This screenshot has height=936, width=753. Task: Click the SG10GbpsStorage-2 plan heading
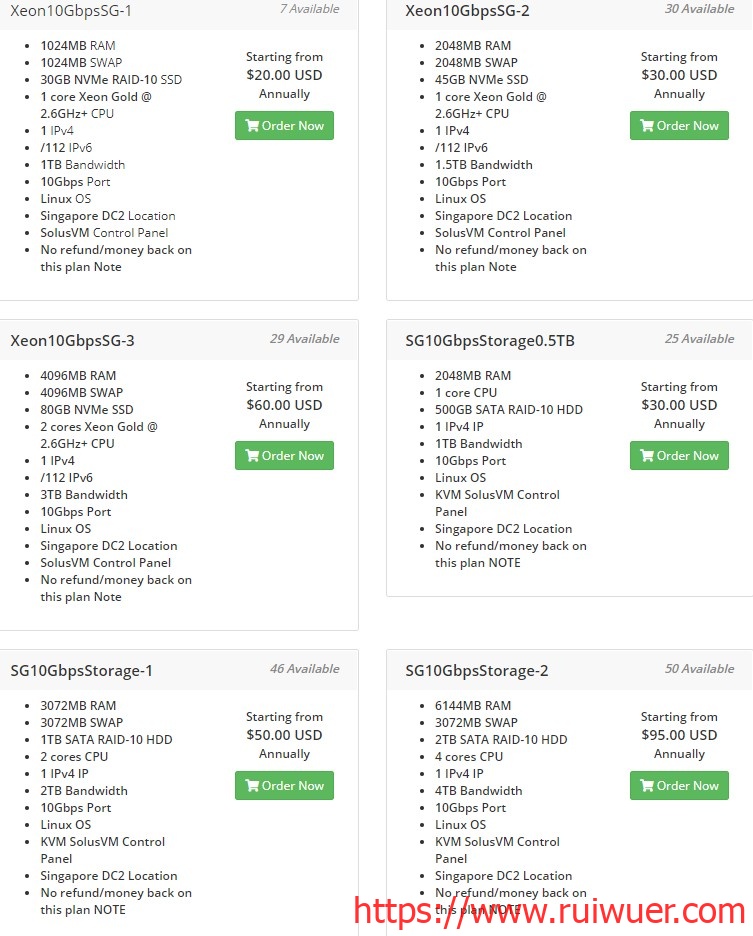(x=477, y=670)
